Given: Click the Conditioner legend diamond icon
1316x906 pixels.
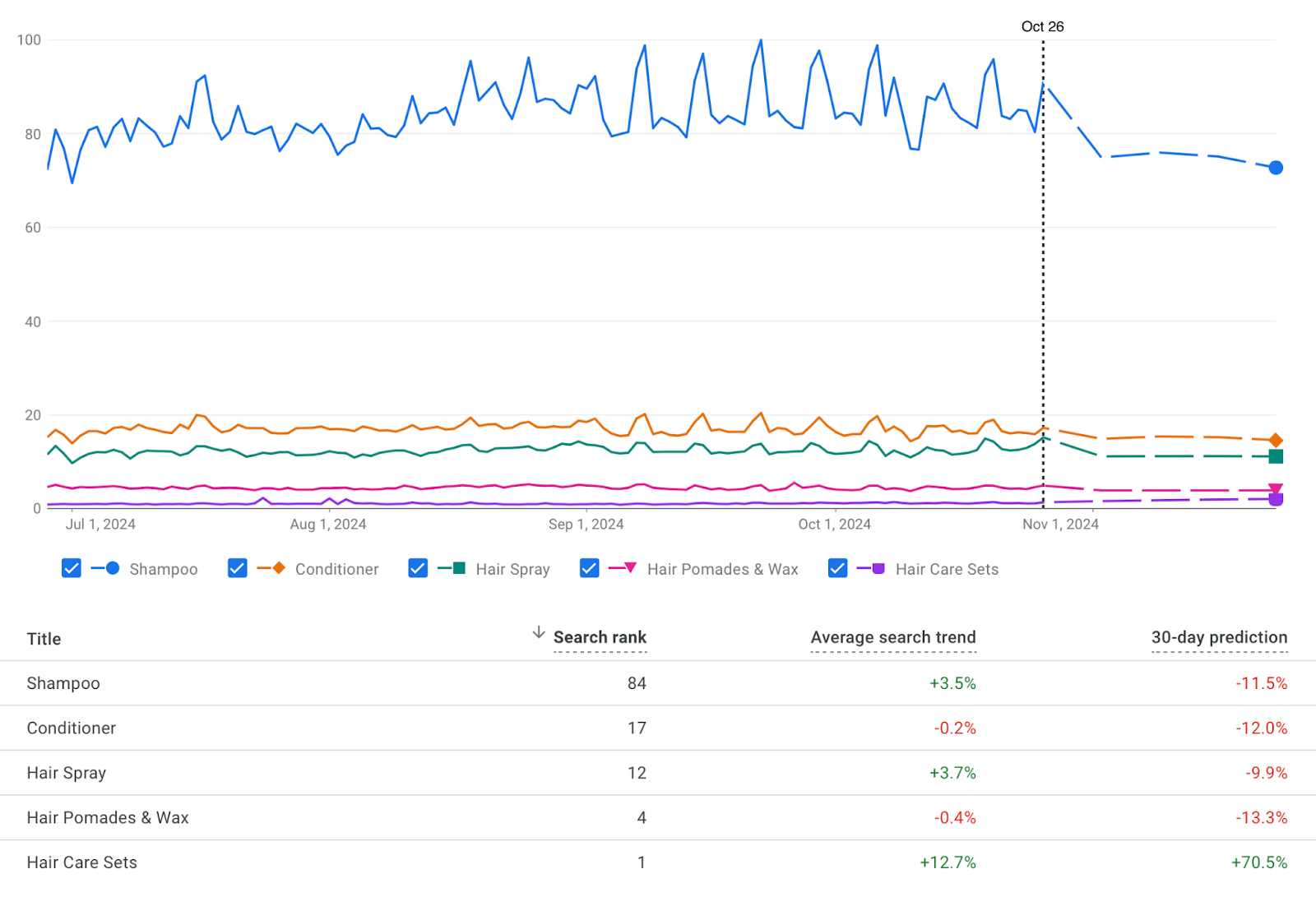Looking at the screenshot, I should coord(278,568).
